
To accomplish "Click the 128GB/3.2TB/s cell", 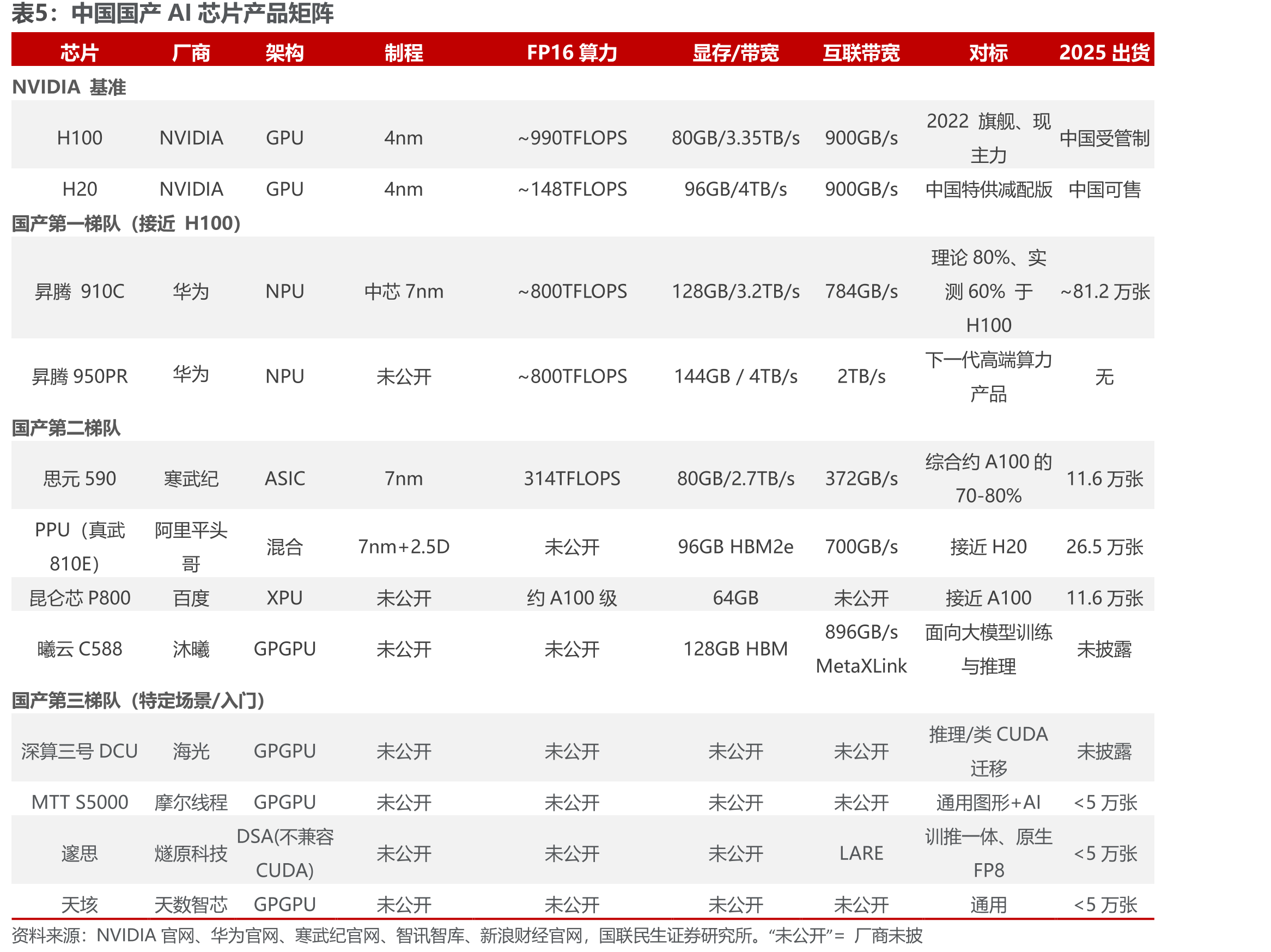I will [x=735, y=292].
